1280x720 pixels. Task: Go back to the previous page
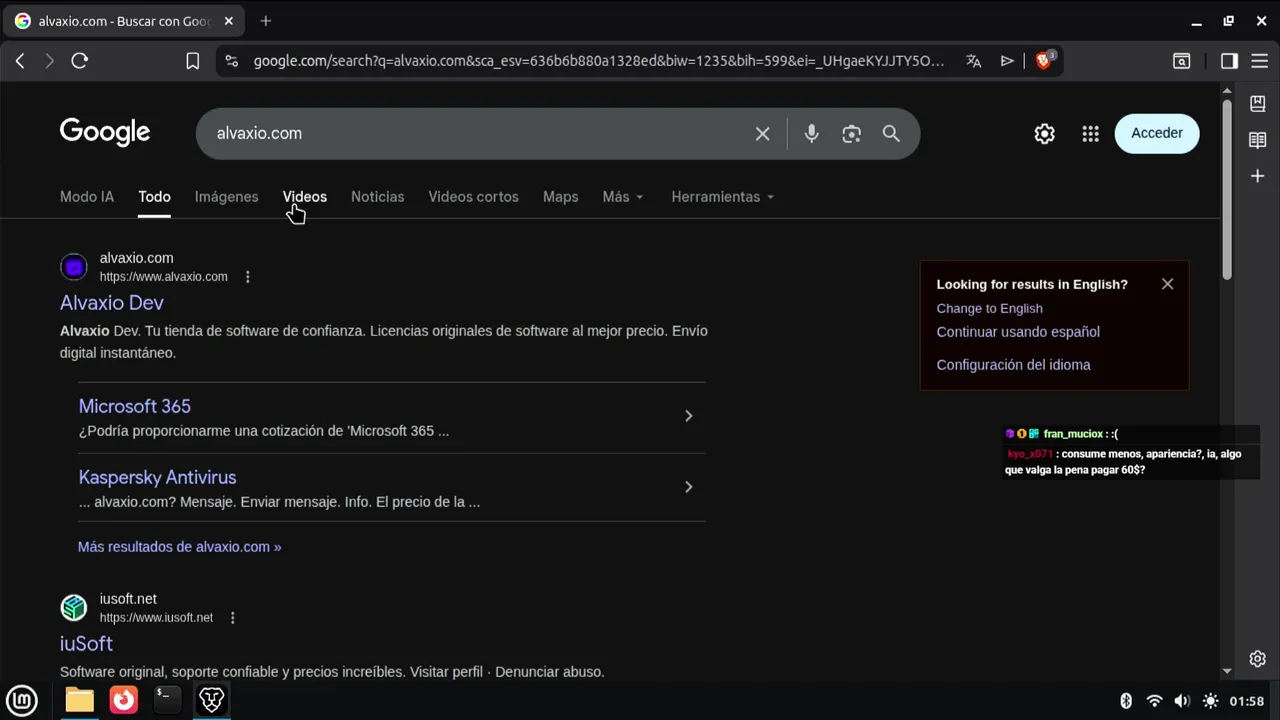click(x=20, y=61)
